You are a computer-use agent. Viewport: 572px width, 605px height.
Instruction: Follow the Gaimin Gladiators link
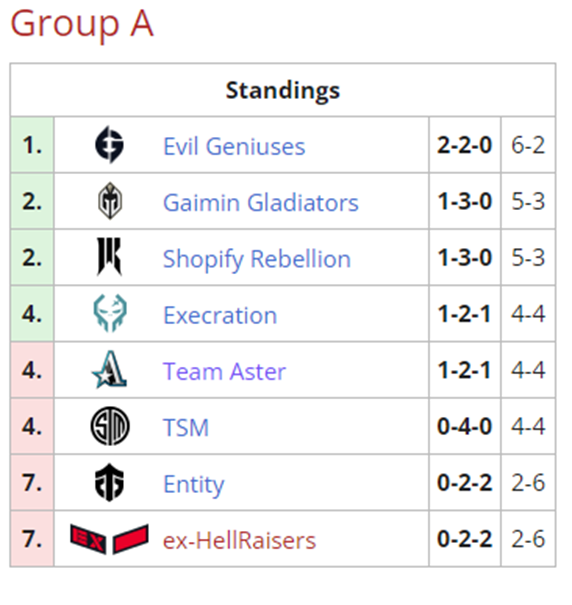pos(261,203)
